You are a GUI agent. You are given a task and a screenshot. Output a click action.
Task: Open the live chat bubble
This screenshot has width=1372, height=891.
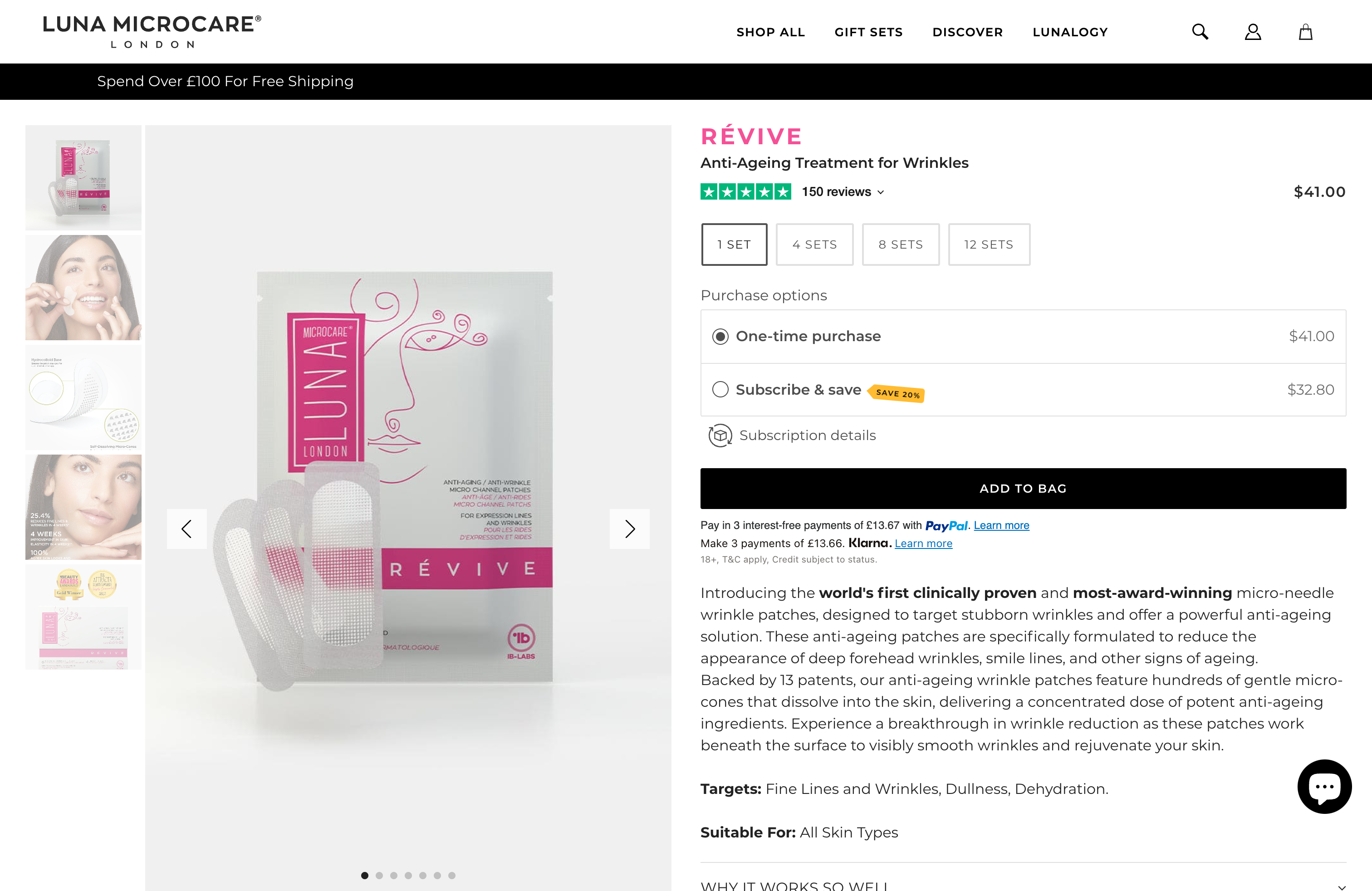point(1324,786)
